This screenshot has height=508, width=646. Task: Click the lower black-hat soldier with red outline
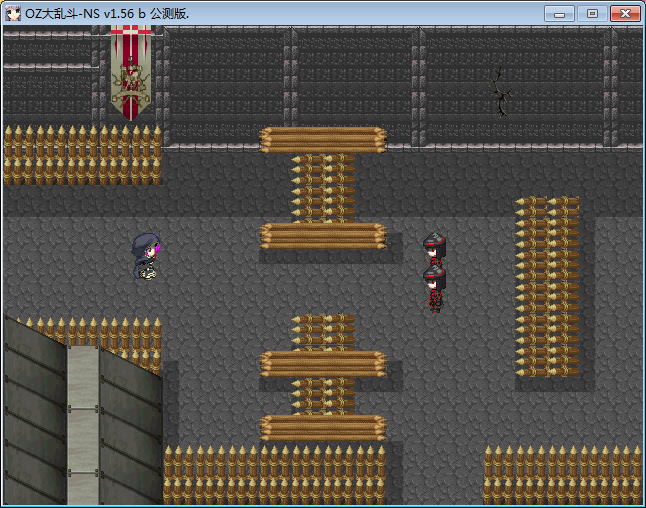click(x=435, y=288)
